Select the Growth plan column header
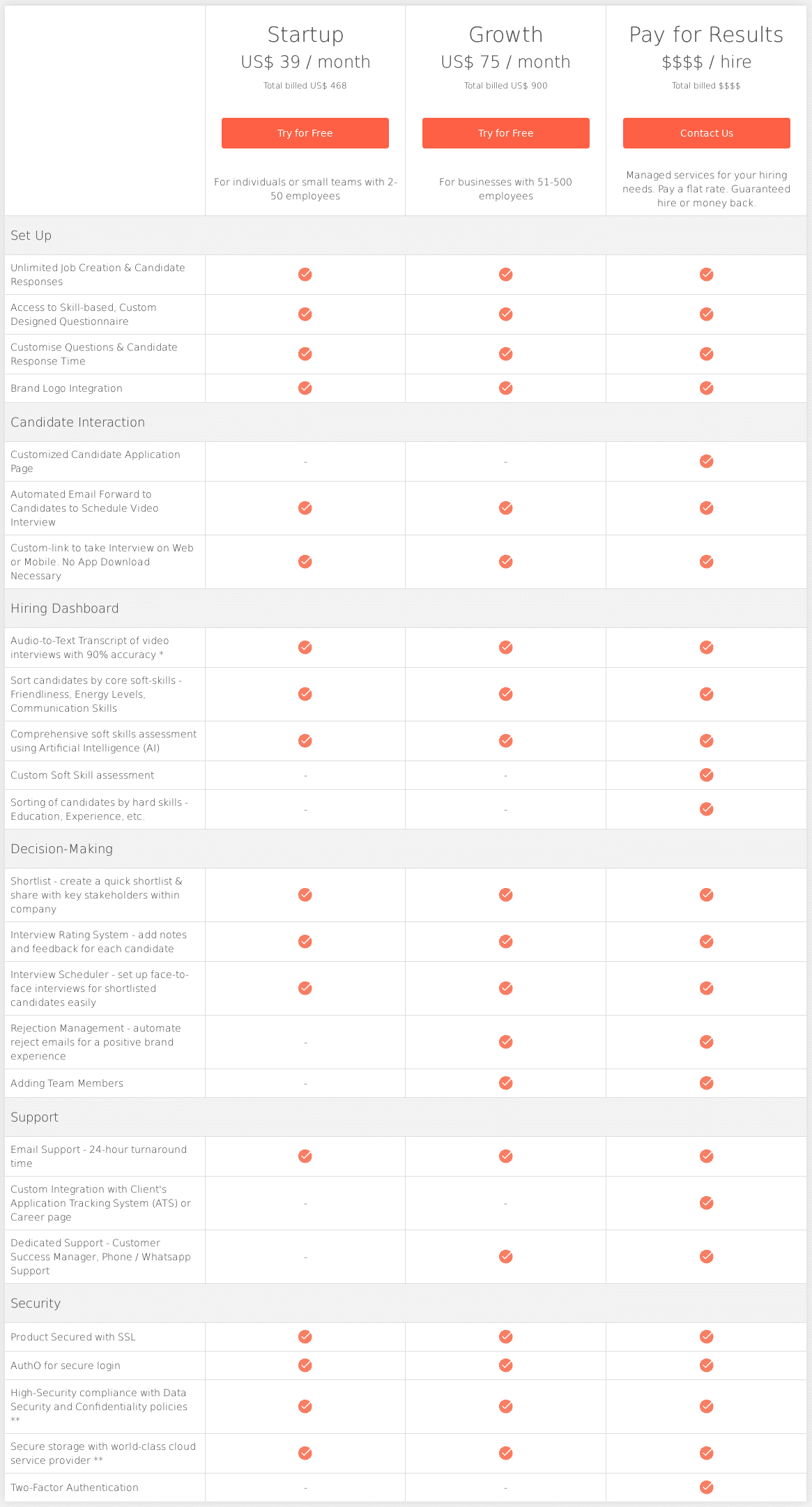 pos(505,33)
